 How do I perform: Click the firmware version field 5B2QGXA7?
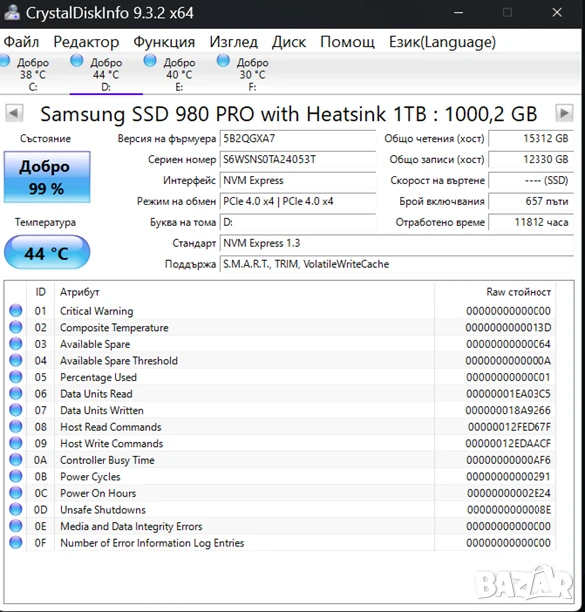(x=297, y=139)
